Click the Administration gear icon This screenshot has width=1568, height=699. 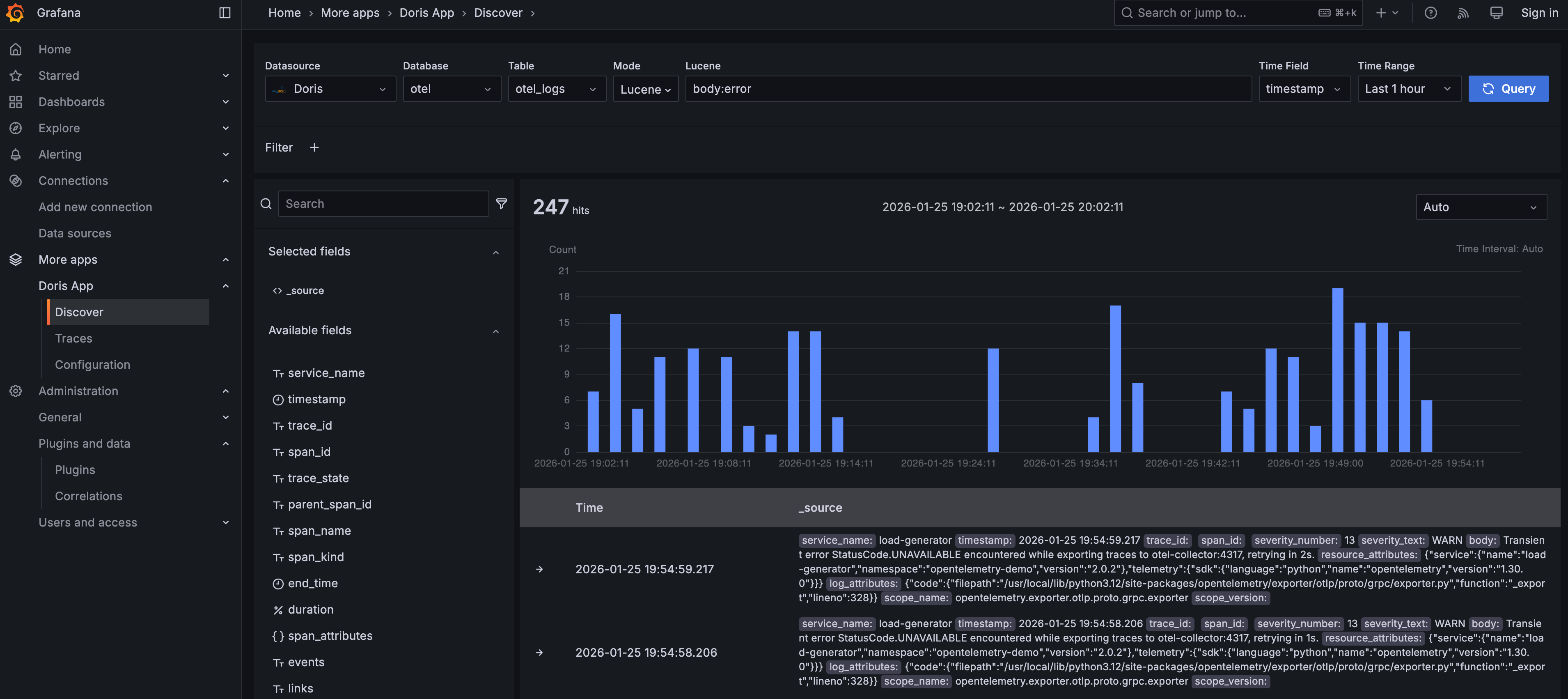[x=16, y=391]
